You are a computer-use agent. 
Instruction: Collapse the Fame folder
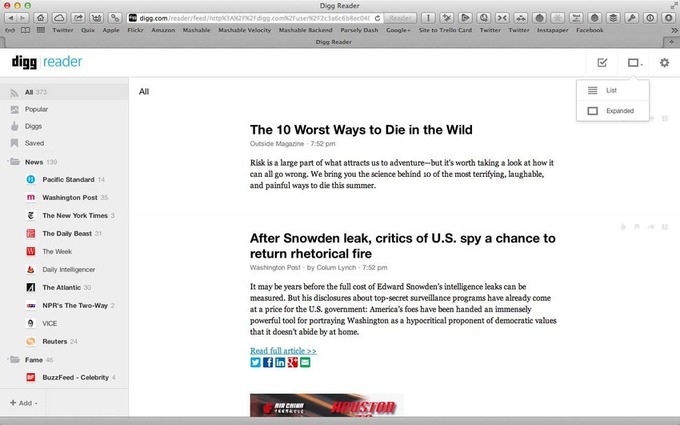coord(7,360)
